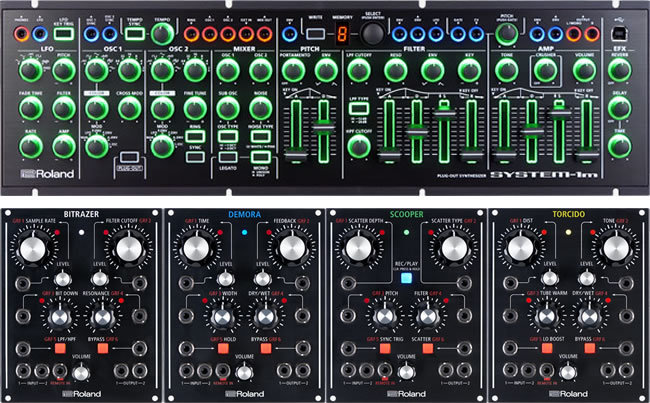Screen dimensions: 650x403
Task: Click the OUTPUT R jack
Action: pyautogui.click(x=592, y=34)
